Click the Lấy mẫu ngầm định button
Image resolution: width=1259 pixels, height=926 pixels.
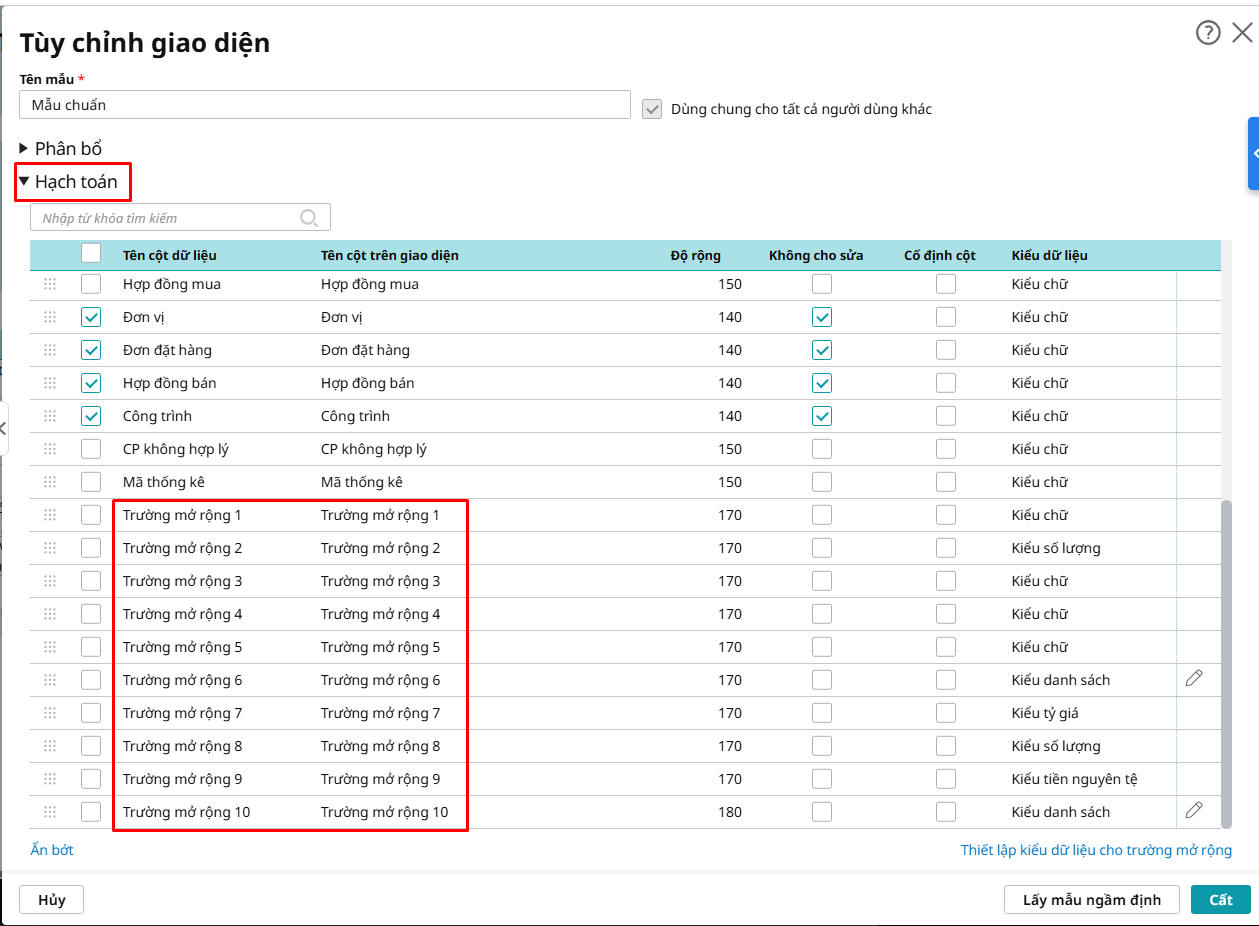(x=1091, y=900)
